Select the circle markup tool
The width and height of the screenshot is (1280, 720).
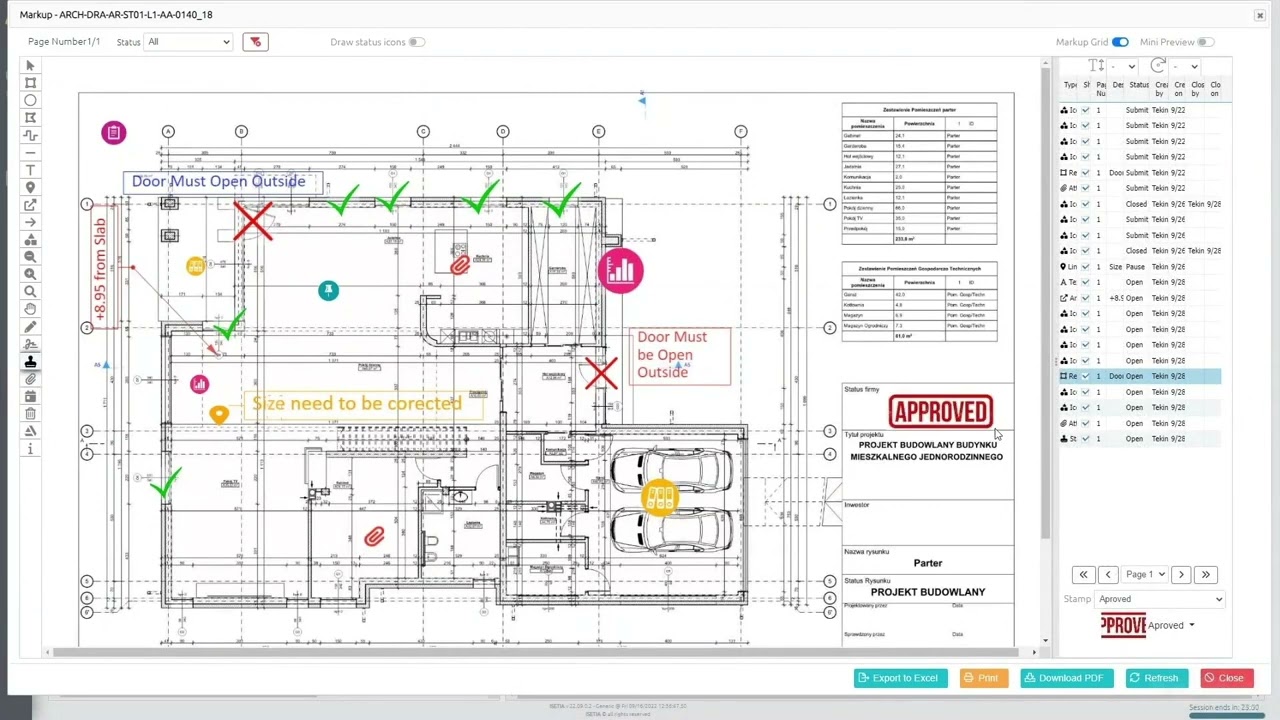coord(30,100)
